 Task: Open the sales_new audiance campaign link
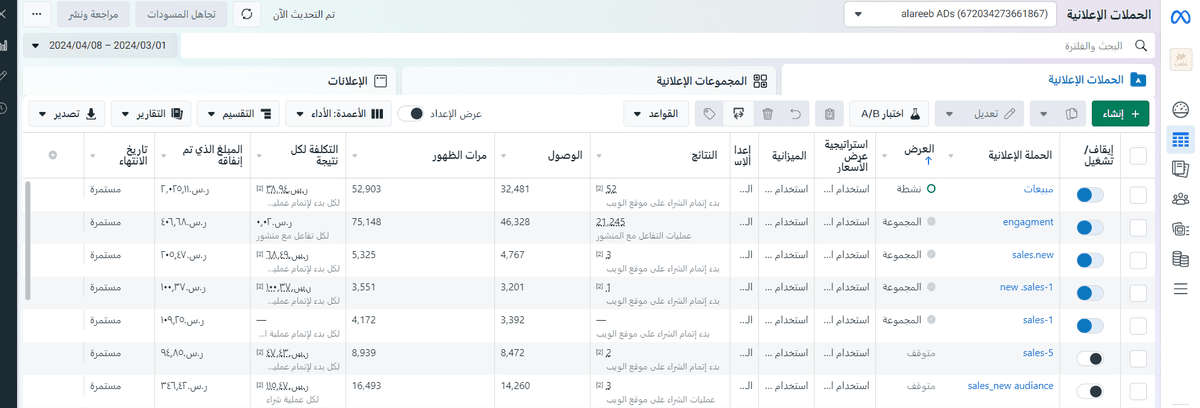1010,386
